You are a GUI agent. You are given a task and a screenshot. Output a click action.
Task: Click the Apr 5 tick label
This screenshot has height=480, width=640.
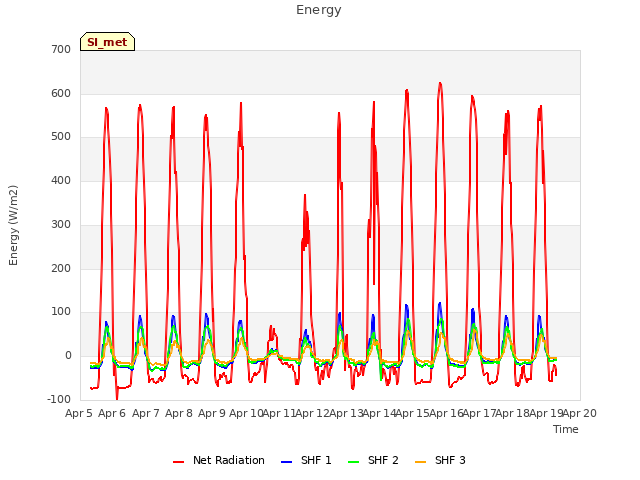(79, 413)
